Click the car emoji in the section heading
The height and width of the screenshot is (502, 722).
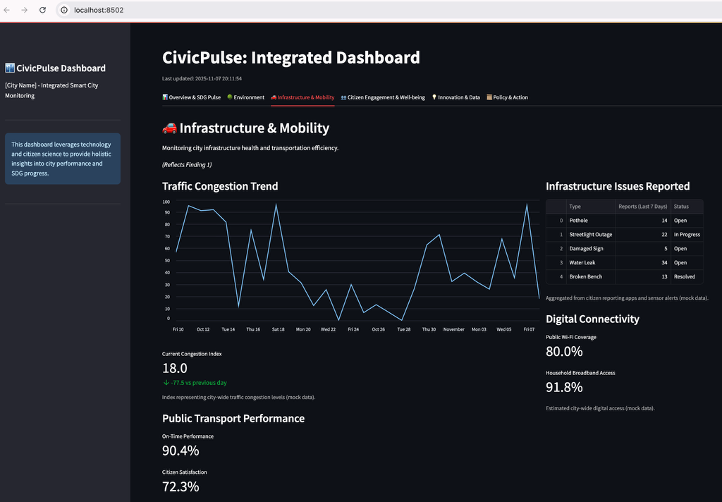[169, 128]
